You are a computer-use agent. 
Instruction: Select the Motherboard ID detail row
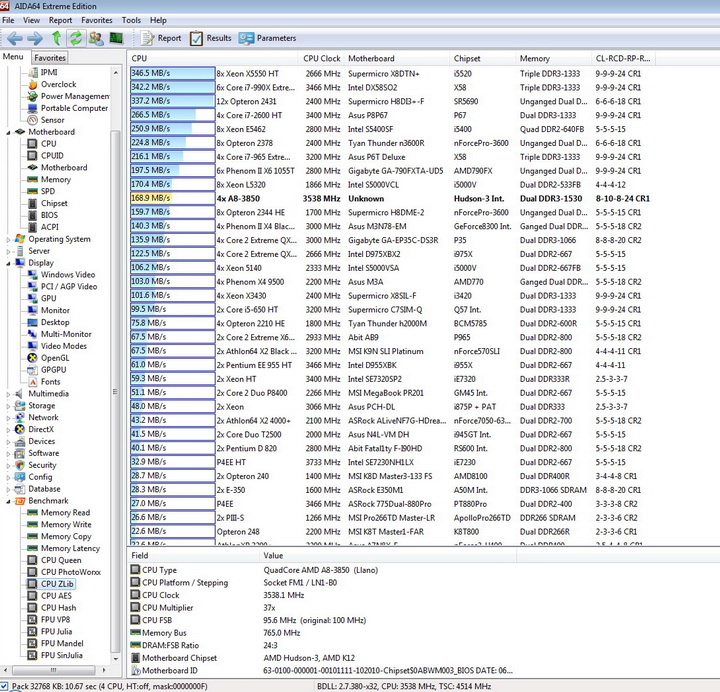point(321,670)
